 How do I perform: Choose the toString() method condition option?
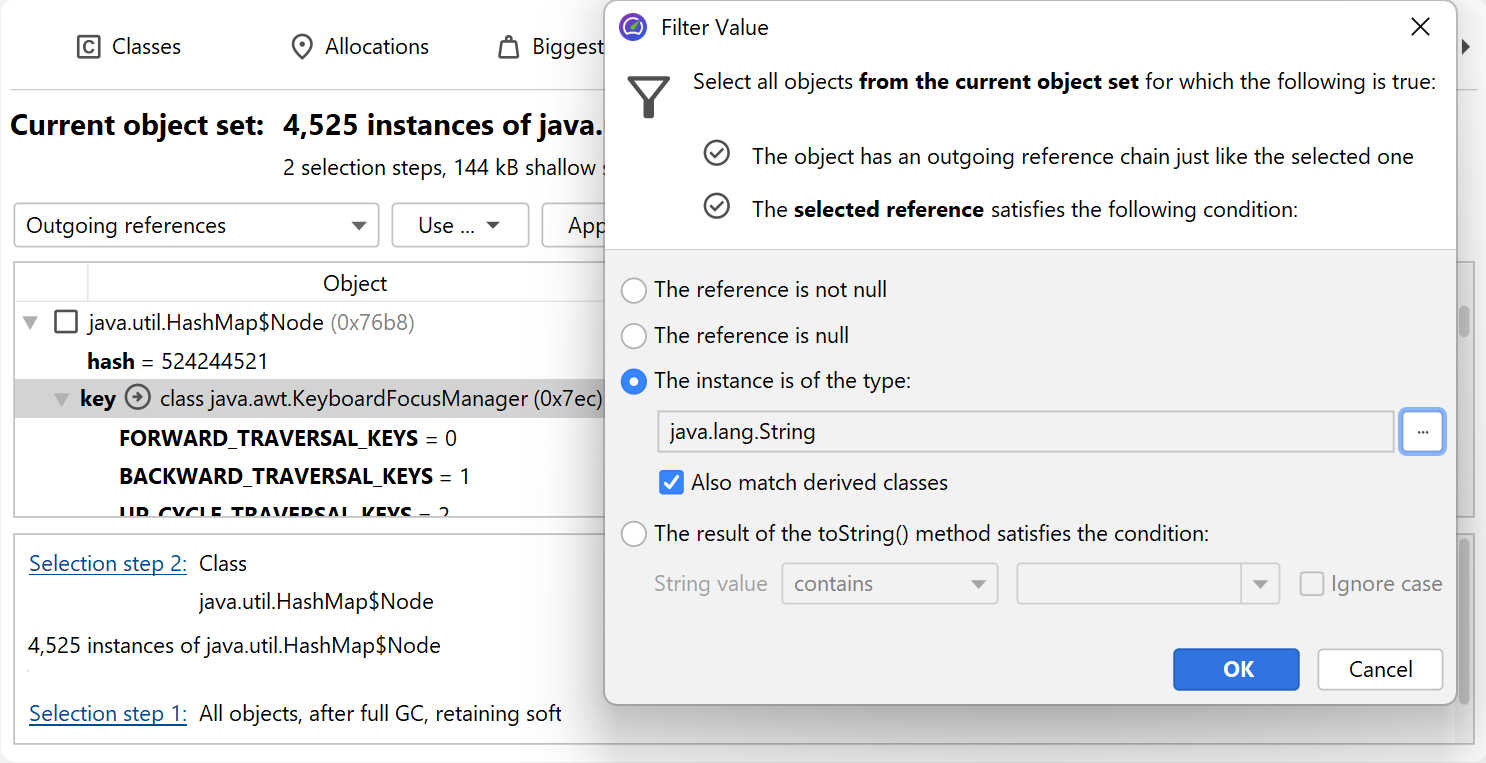pyautogui.click(x=634, y=534)
